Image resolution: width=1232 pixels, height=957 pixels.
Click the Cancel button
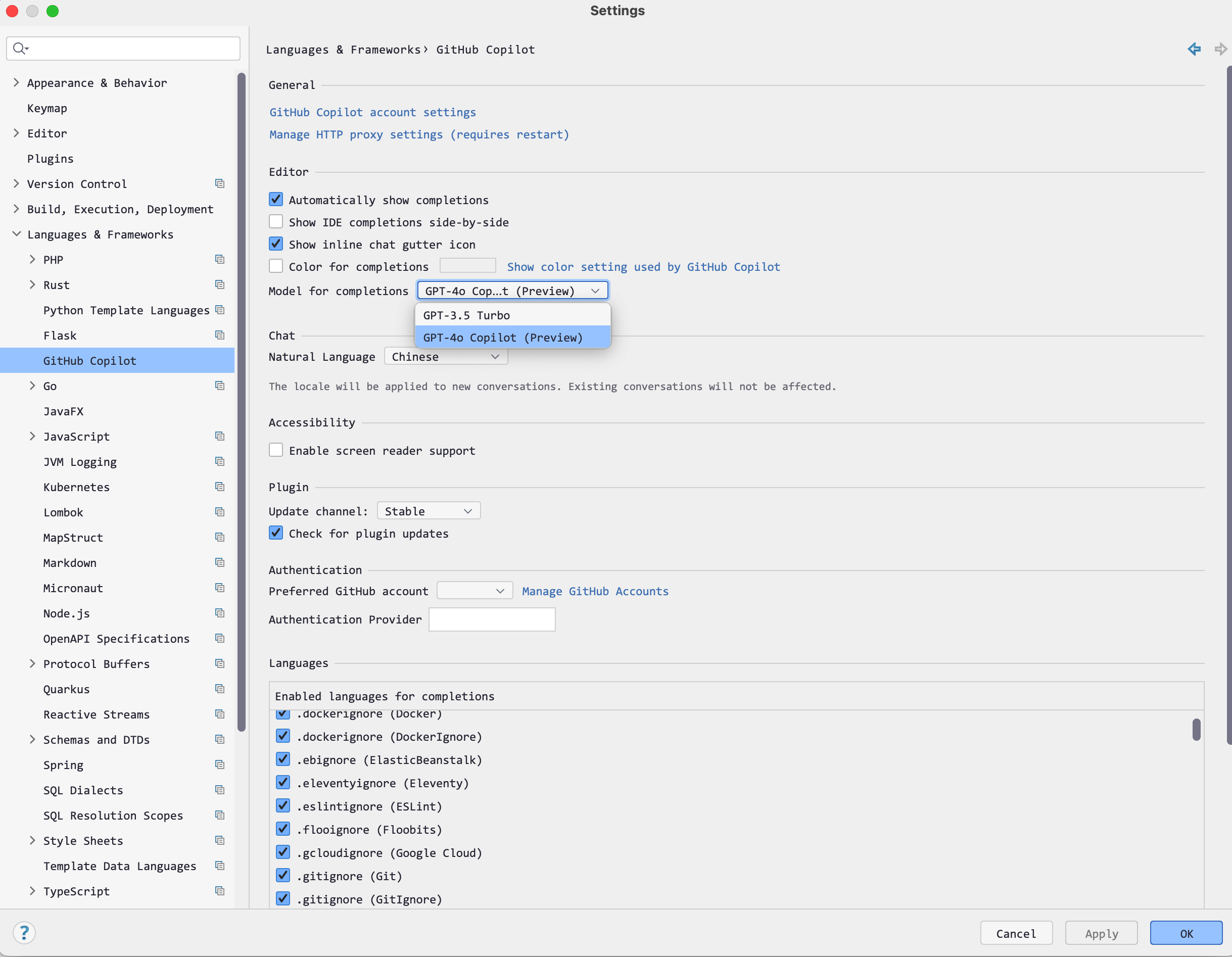(x=1017, y=933)
